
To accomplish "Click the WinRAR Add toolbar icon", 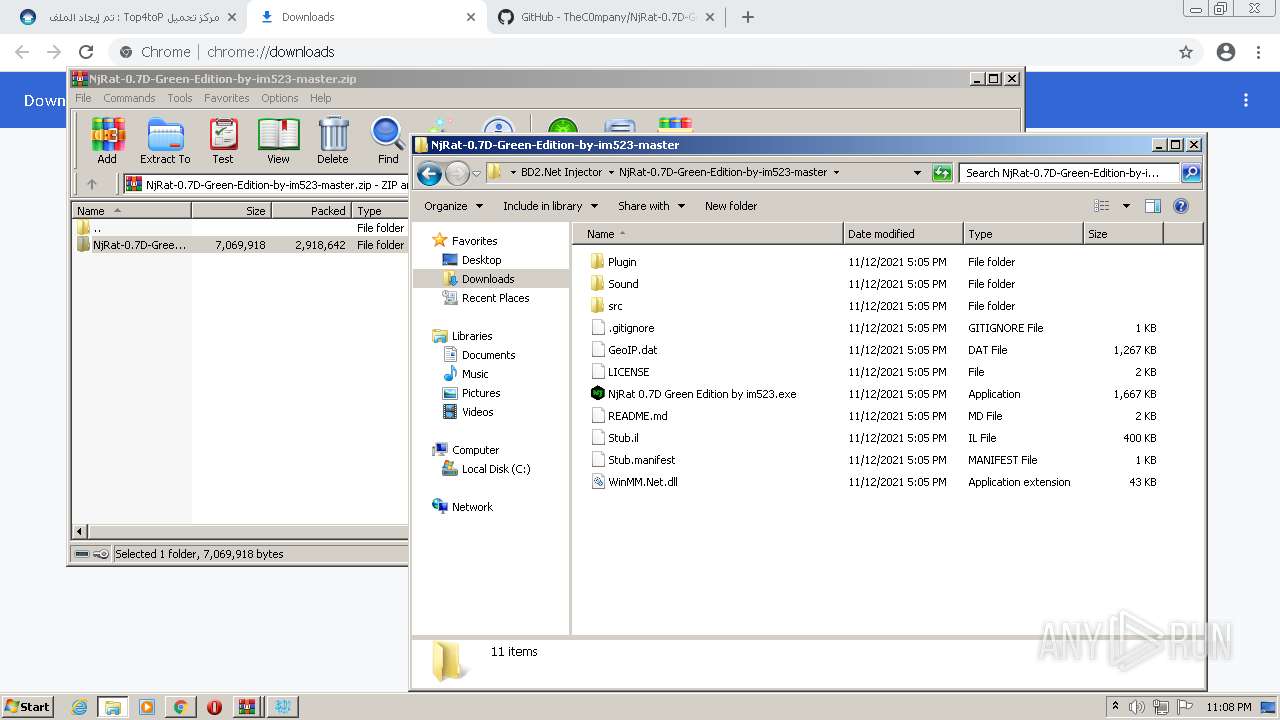I will pos(107,140).
